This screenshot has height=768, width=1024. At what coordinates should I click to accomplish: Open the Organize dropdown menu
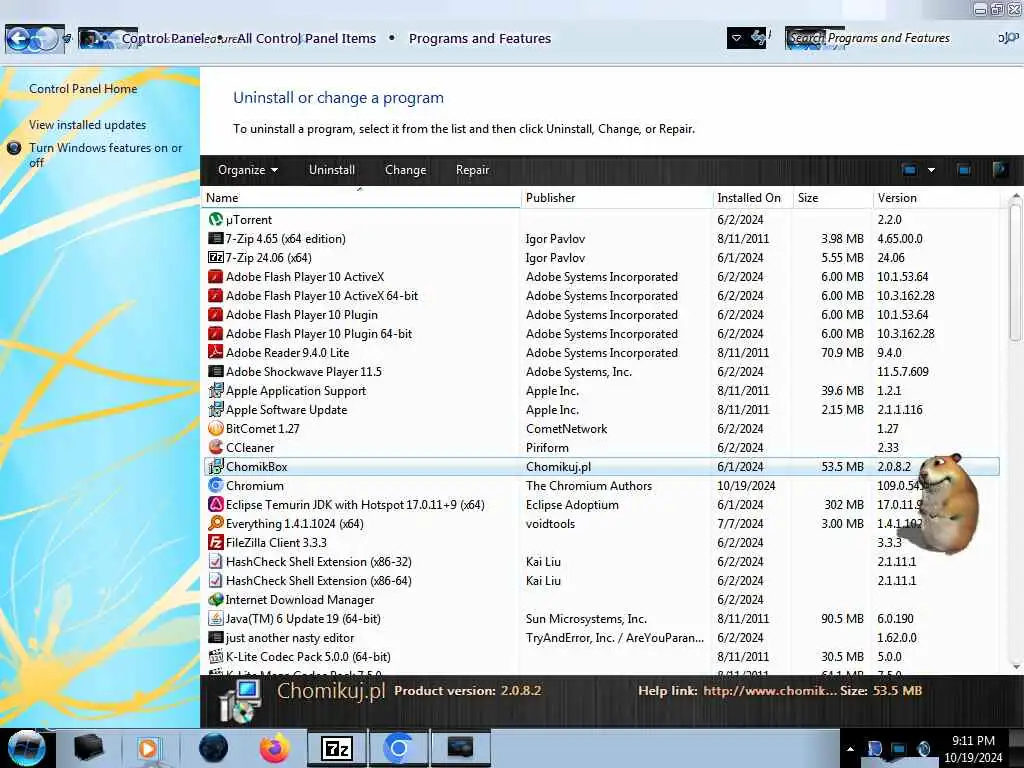pos(248,170)
